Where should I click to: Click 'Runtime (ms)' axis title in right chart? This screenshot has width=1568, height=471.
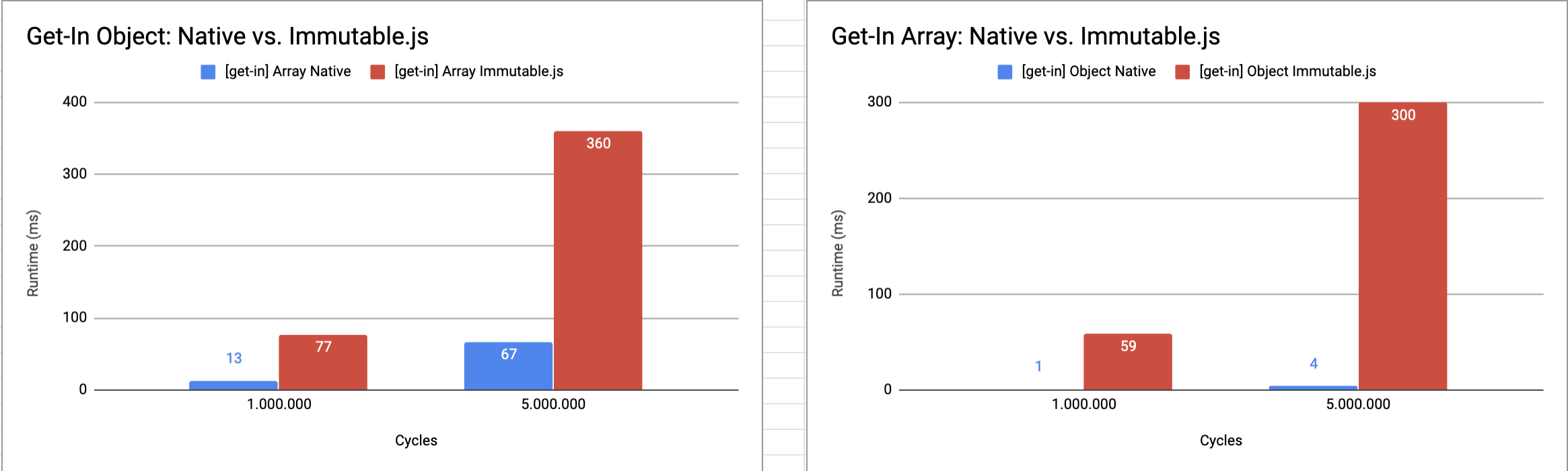838,253
